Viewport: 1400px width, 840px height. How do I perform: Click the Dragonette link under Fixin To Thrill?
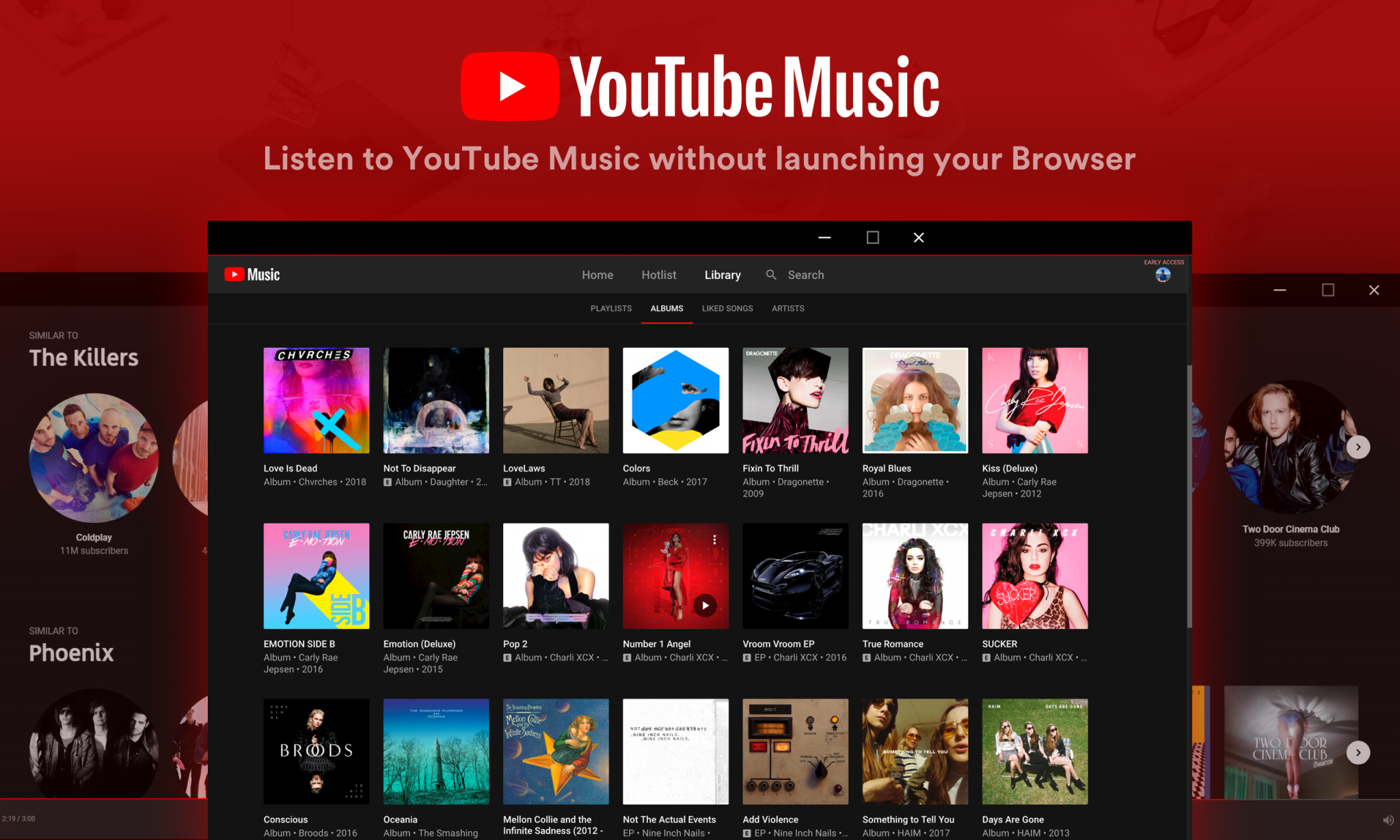(x=800, y=482)
